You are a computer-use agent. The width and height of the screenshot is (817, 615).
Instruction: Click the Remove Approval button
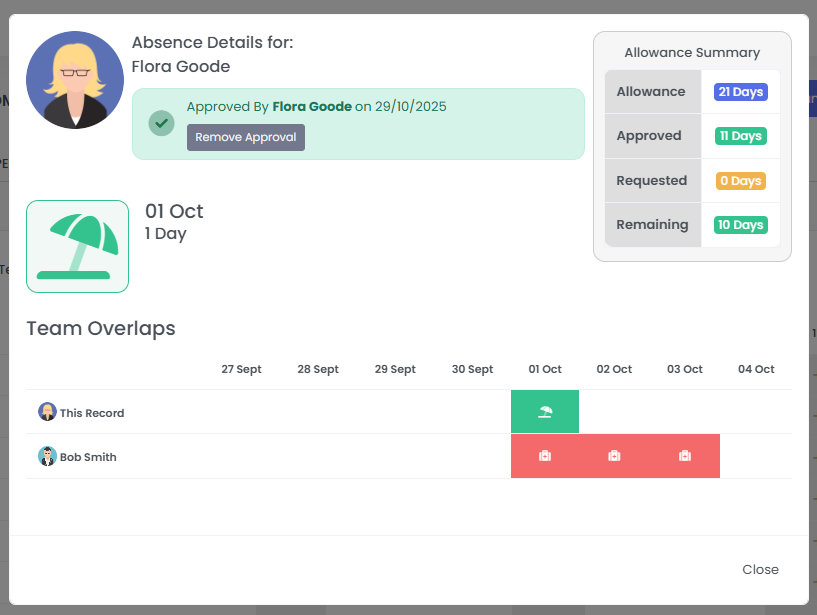[x=245, y=138]
